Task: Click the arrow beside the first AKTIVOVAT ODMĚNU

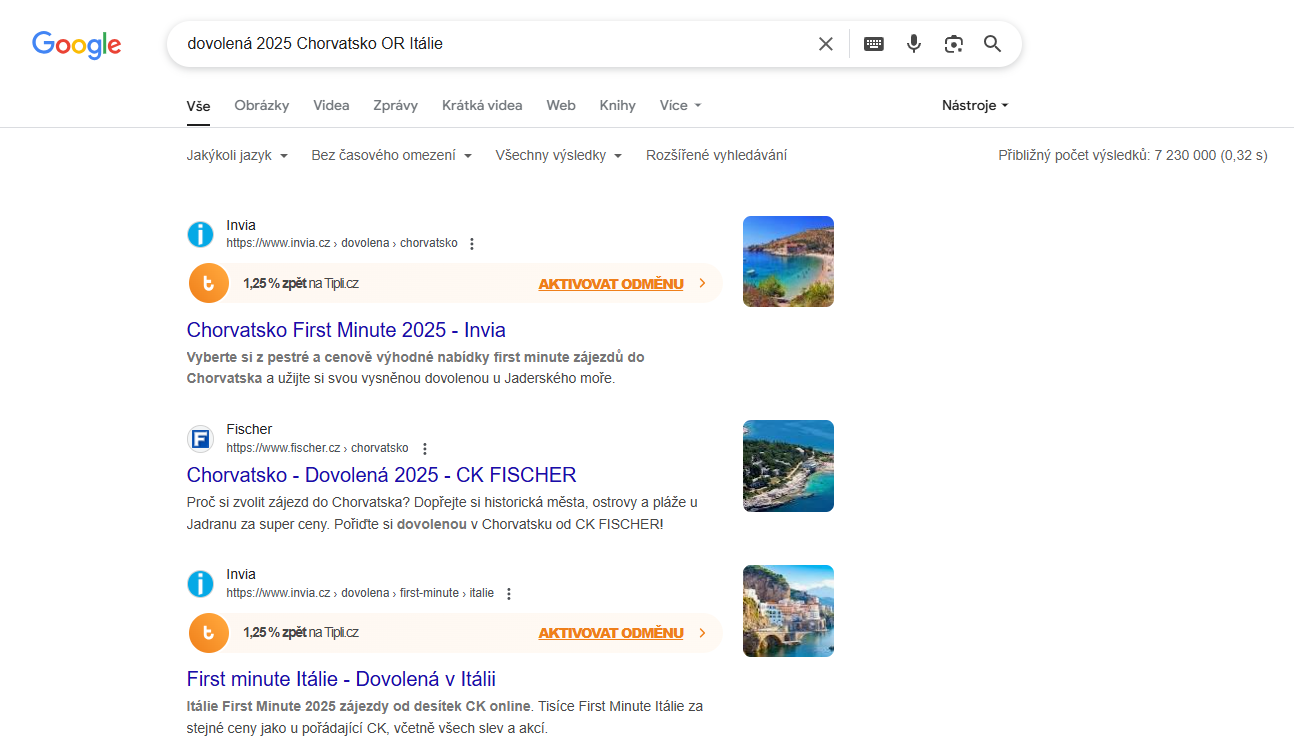Action: [702, 284]
